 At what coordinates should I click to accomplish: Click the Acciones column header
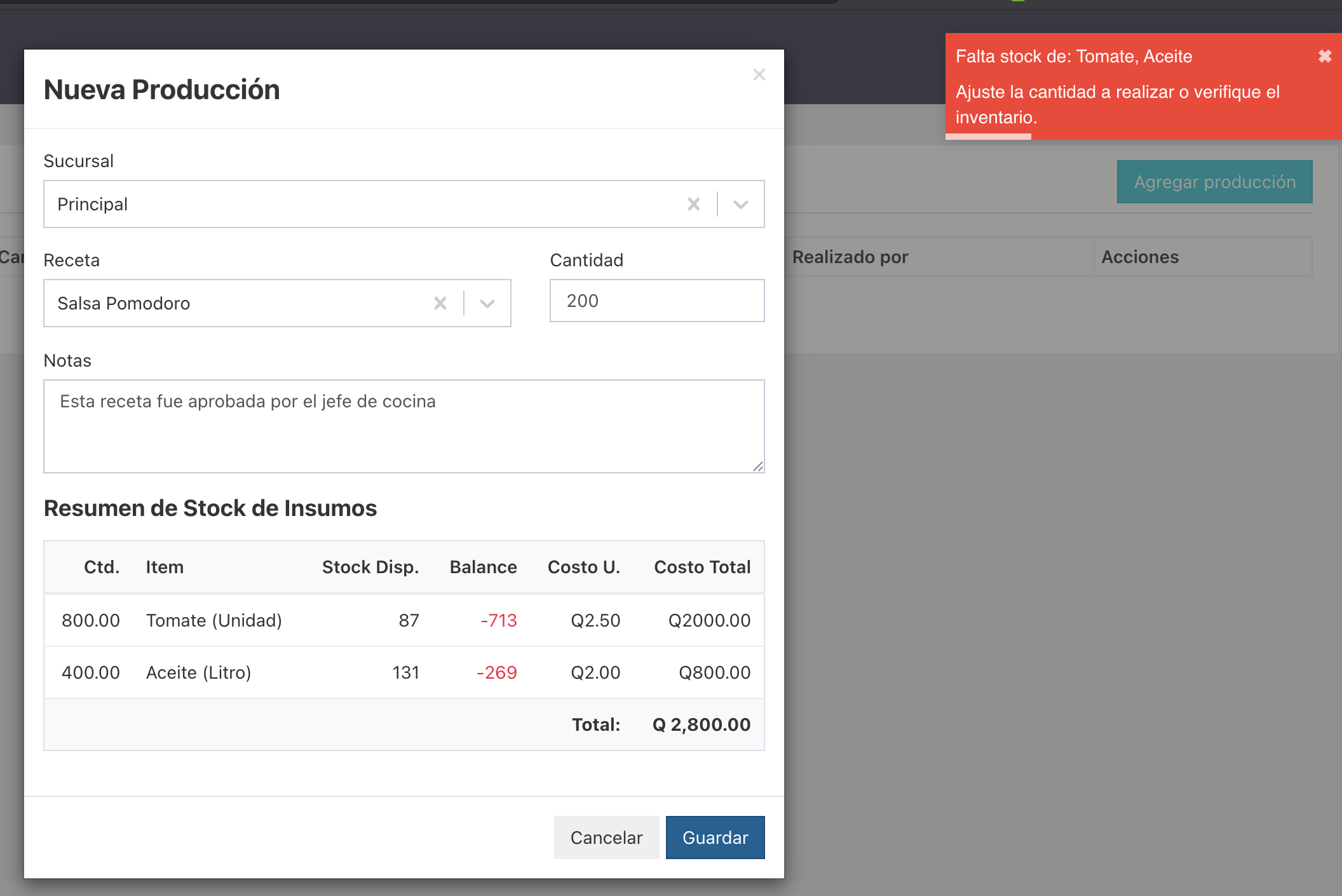[x=1140, y=257]
